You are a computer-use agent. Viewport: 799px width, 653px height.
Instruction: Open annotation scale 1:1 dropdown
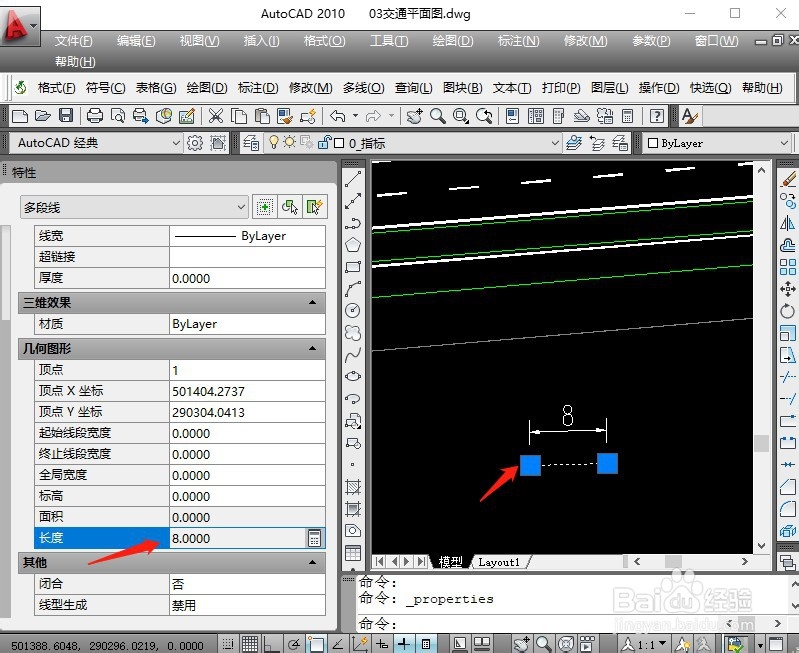662,644
